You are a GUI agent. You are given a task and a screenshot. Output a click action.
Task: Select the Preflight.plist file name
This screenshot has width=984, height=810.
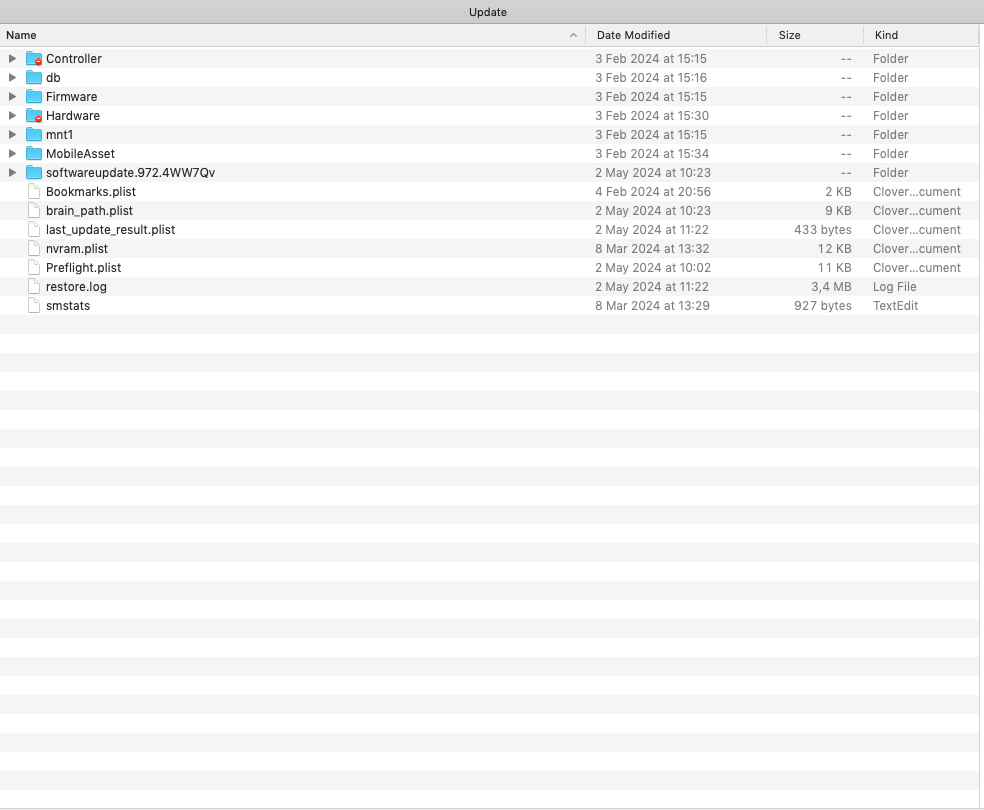[x=83, y=268]
